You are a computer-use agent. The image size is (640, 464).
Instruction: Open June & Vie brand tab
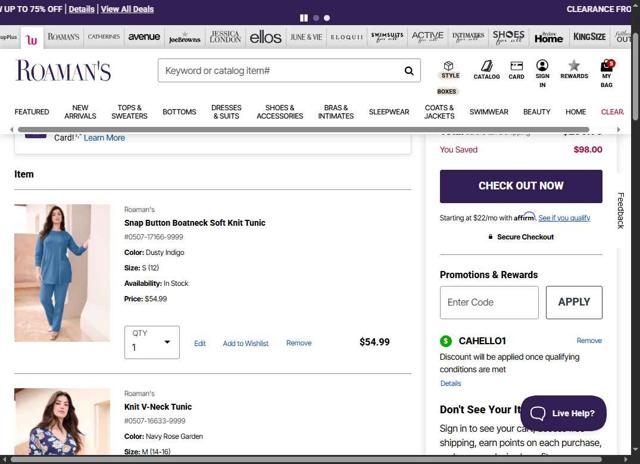click(306, 37)
